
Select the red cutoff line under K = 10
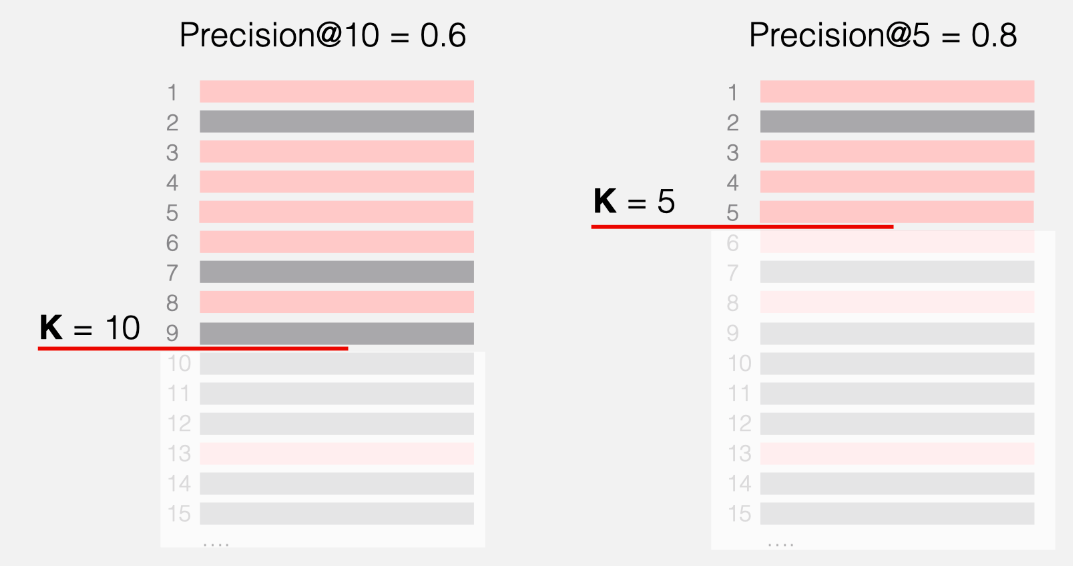tap(193, 348)
